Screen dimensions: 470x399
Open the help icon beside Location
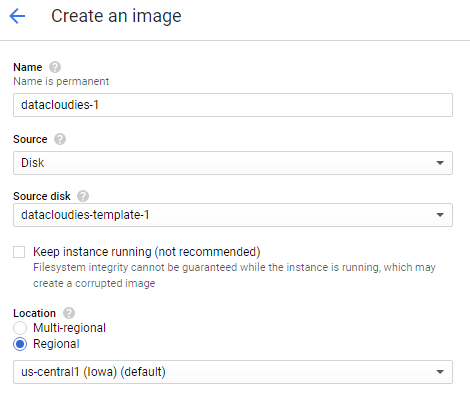tap(69, 313)
